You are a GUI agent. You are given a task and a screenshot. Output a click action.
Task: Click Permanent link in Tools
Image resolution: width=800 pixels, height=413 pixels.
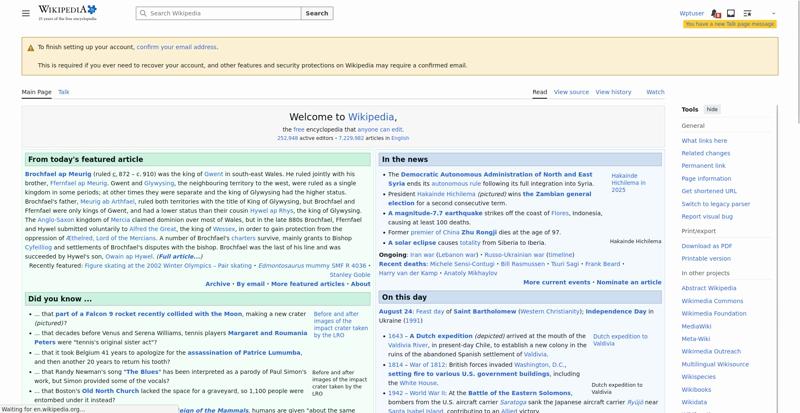pos(703,165)
